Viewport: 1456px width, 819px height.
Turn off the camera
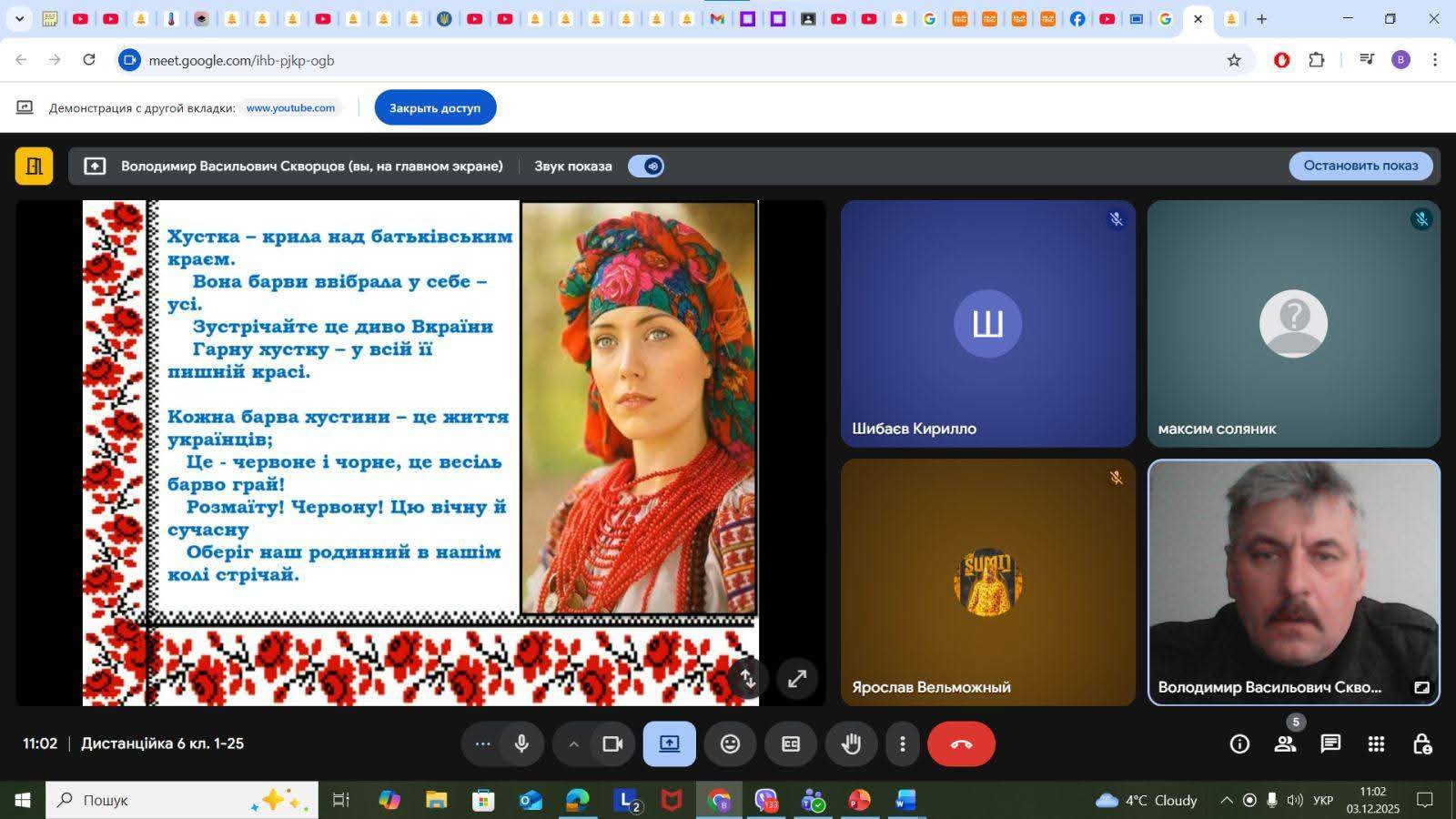coord(612,744)
